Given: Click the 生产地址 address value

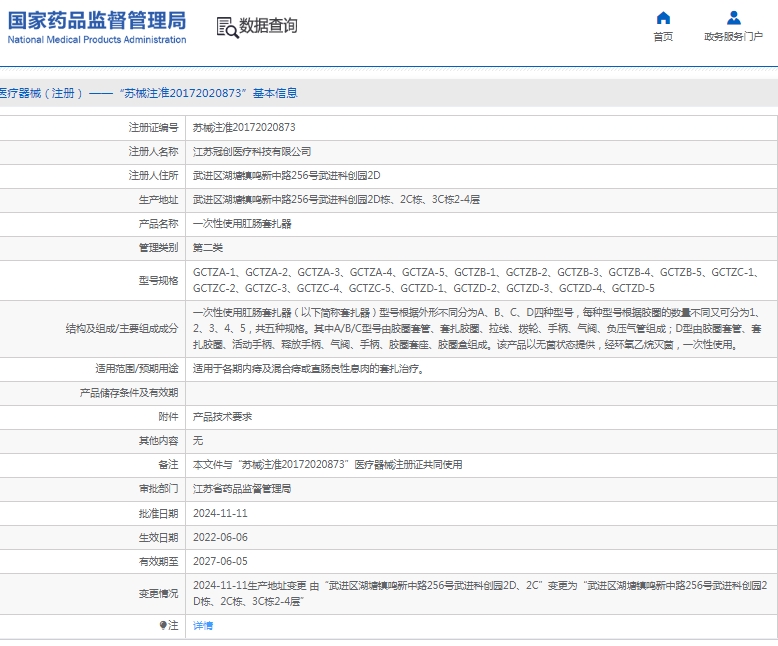Looking at the screenshot, I should pyautogui.click(x=336, y=199).
